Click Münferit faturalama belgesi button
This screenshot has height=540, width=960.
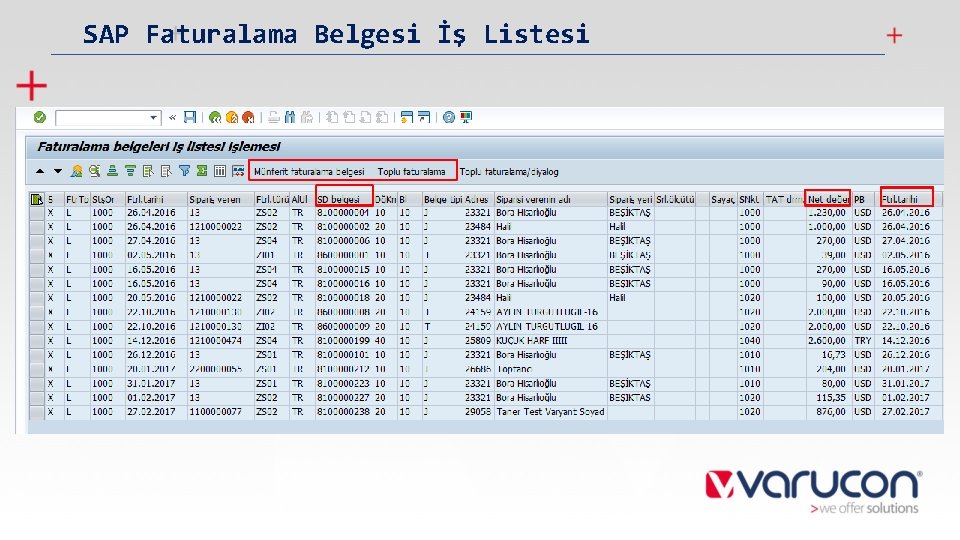[309, 171]
